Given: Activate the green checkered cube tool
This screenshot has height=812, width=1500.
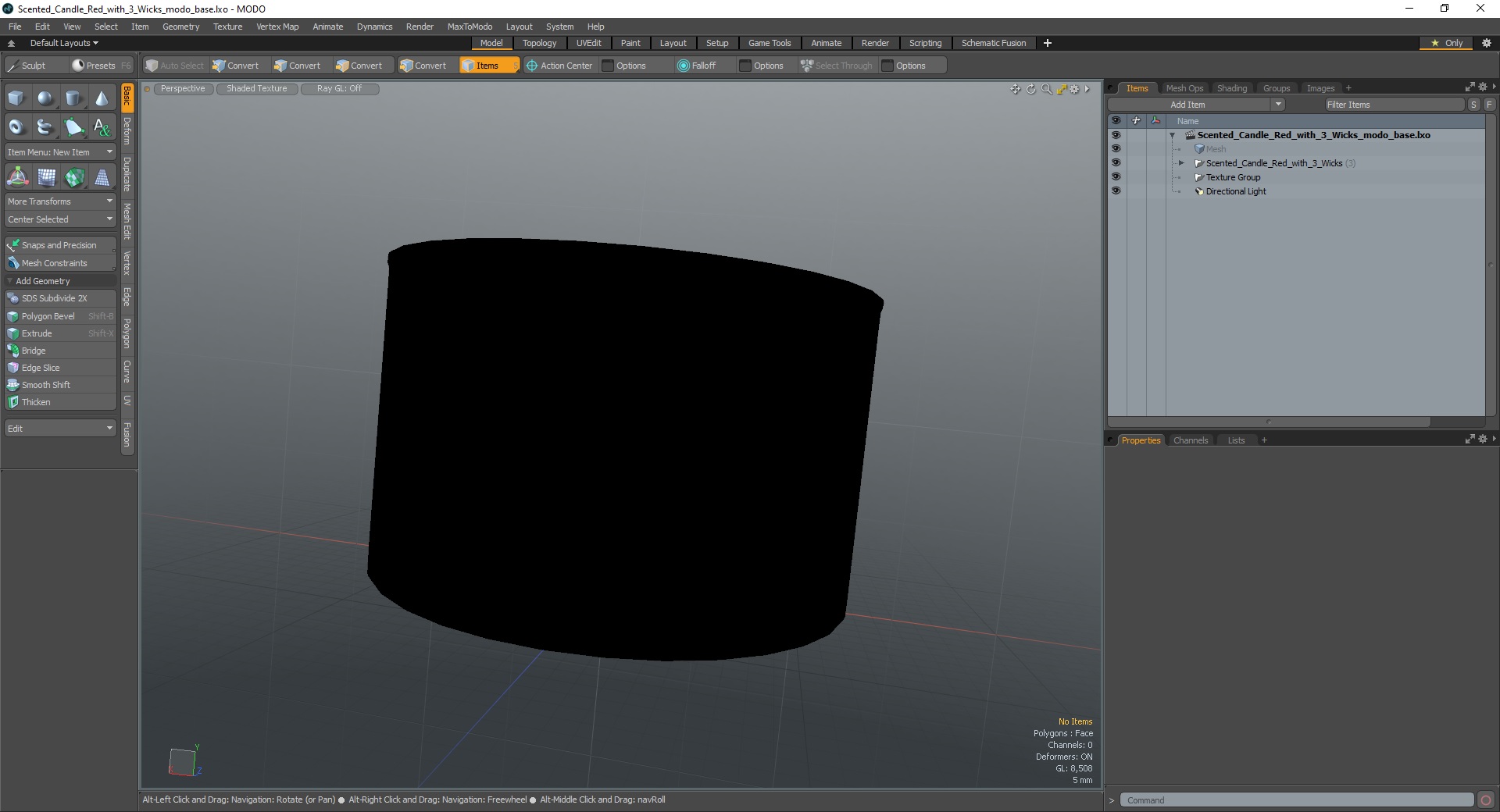Looking at the screenshot, I should click(74, 178).
